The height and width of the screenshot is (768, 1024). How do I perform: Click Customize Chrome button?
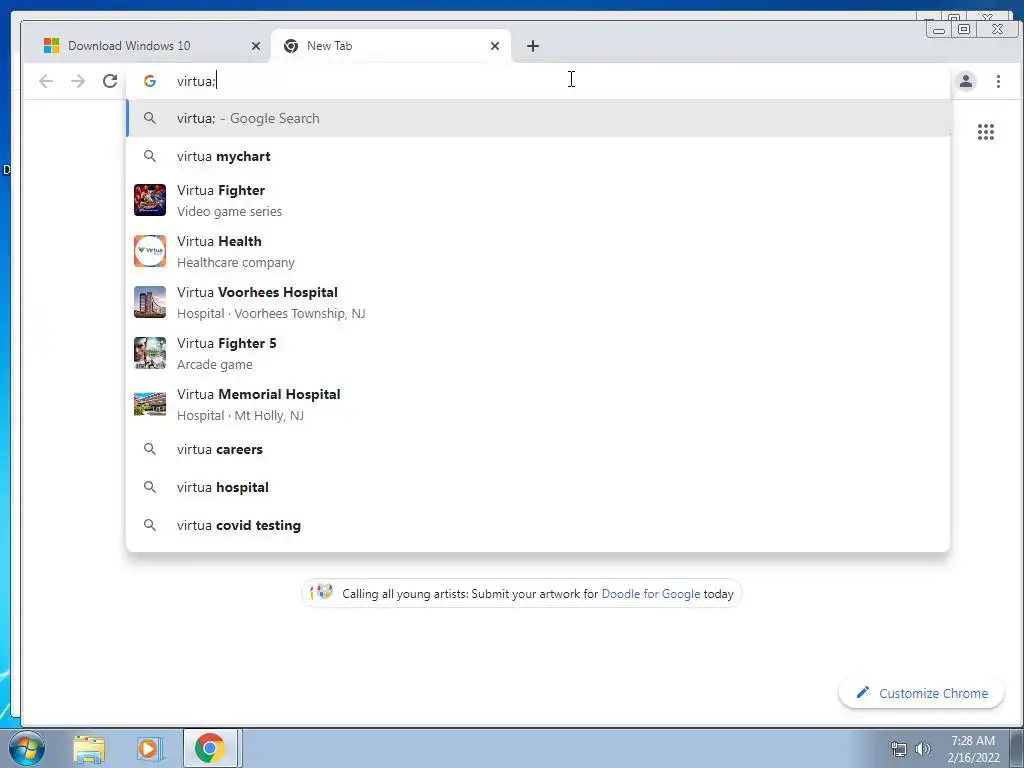[921, 693]
